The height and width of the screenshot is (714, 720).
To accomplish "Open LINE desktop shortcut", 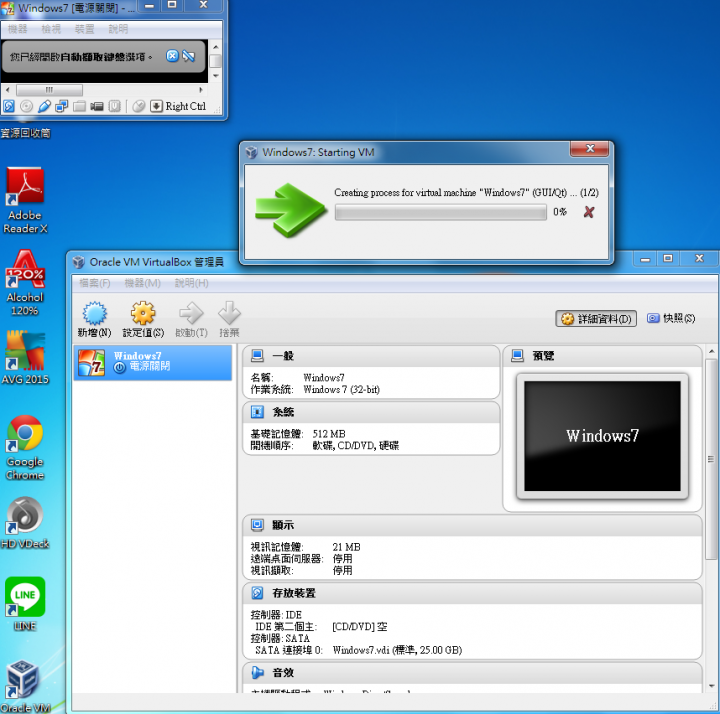I will (x=25, y=604).
